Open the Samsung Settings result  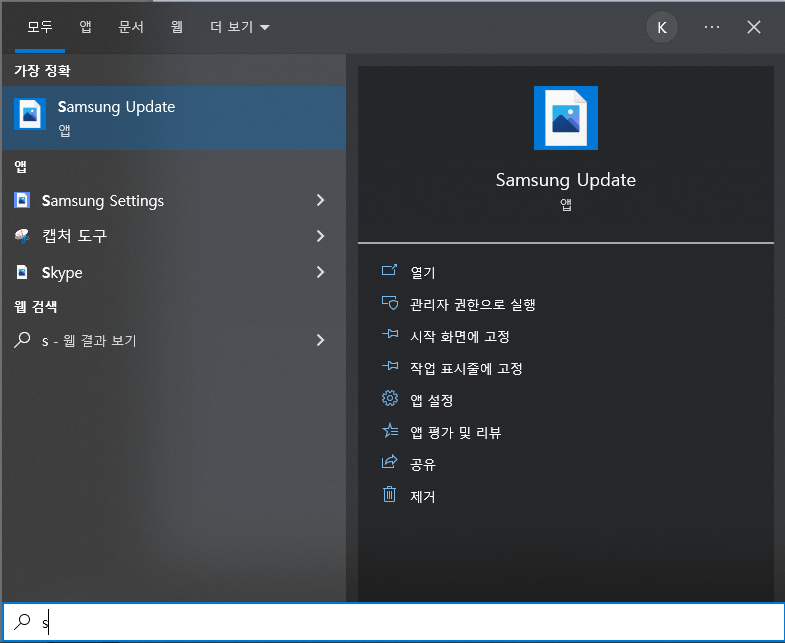[174, 200]
